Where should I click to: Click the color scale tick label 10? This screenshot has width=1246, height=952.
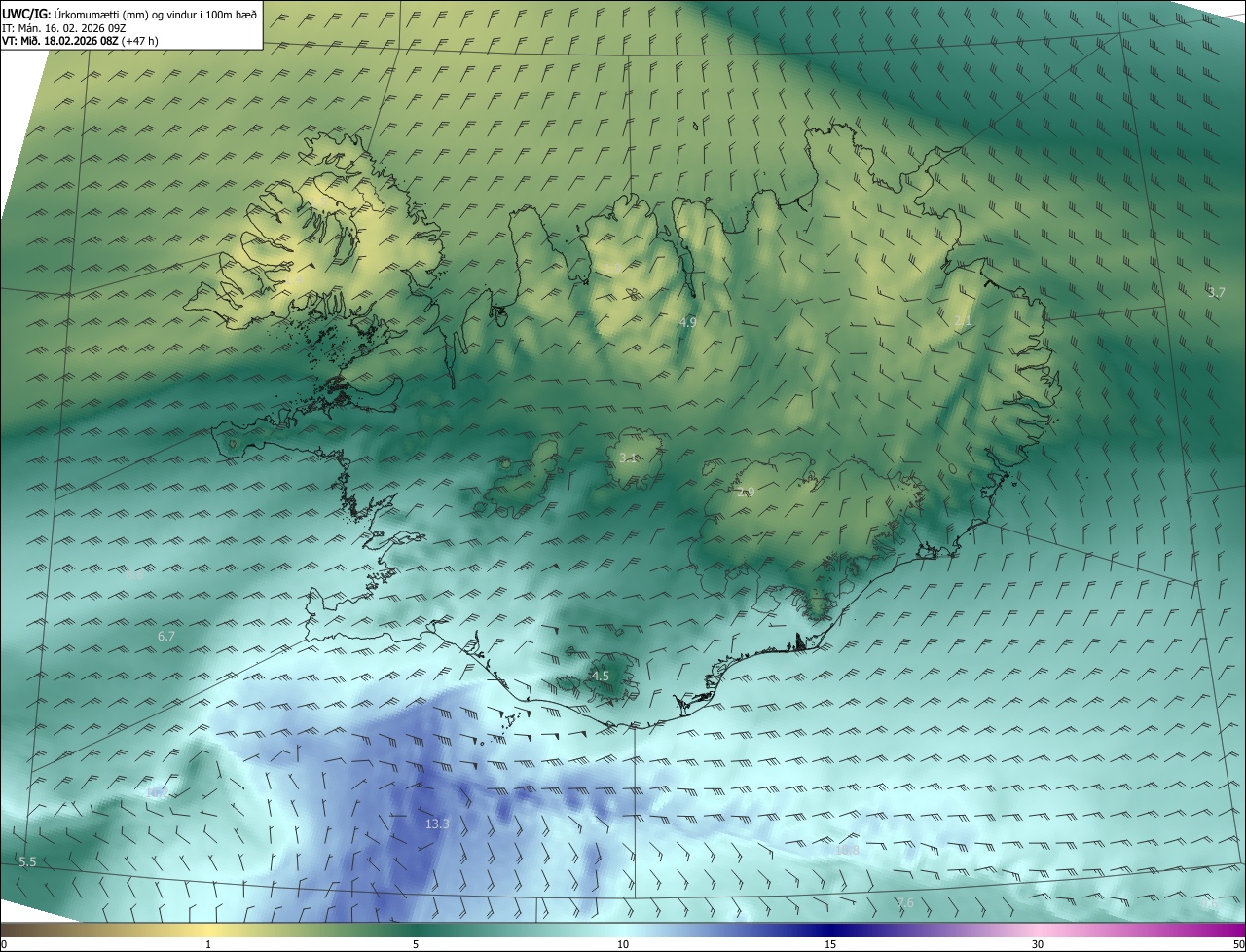[623, 944]
